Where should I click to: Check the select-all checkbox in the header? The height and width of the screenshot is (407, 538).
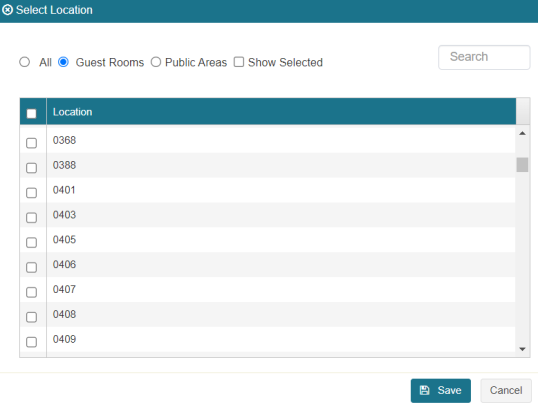click(x=32, y=113)
